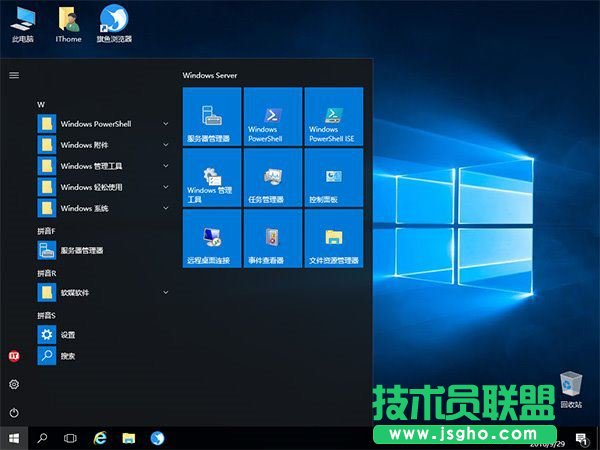
Task: Expand the Windows PowerShell folder chevron
Action: [166, 124]
